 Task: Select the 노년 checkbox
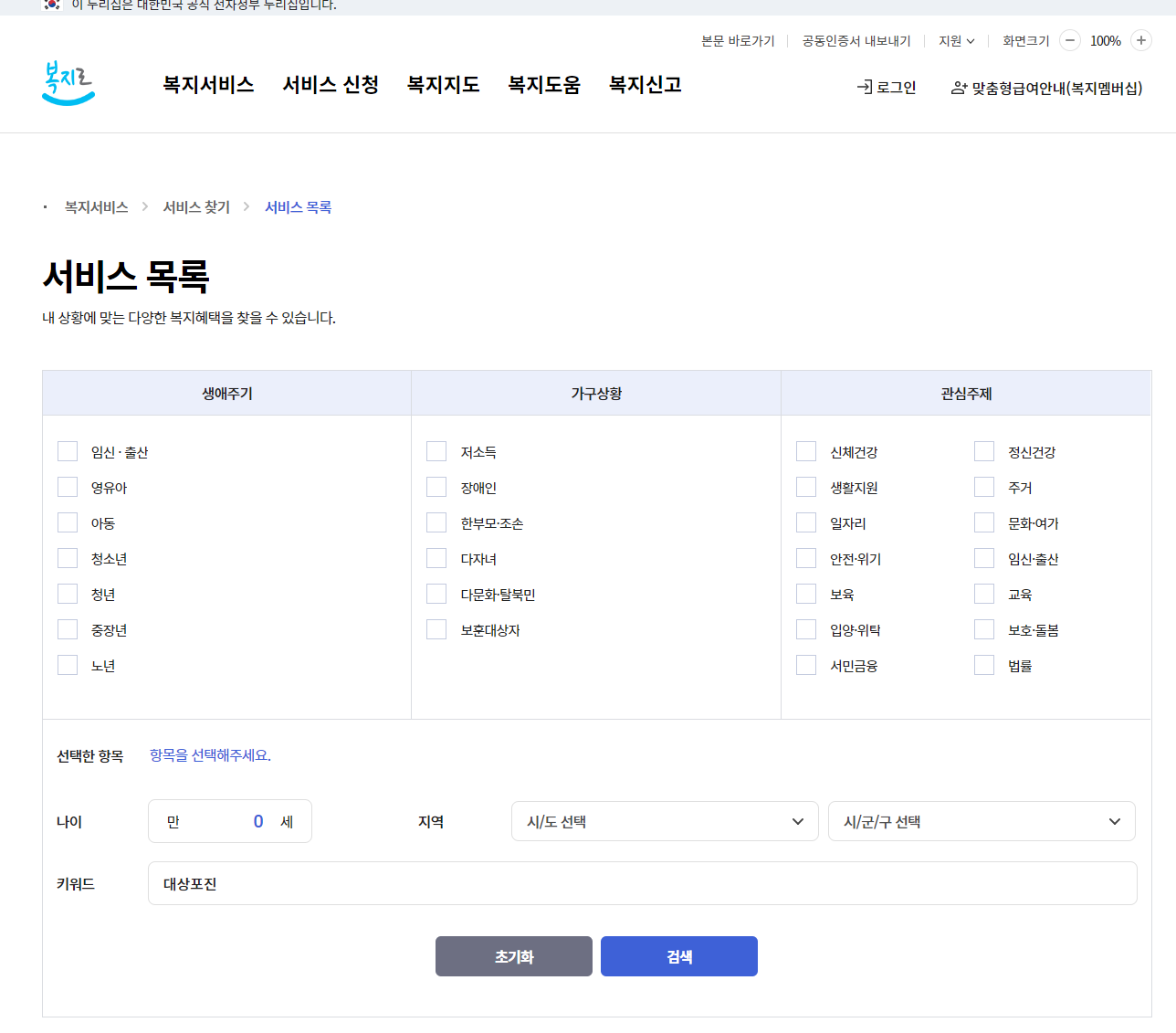pos(68,664)
